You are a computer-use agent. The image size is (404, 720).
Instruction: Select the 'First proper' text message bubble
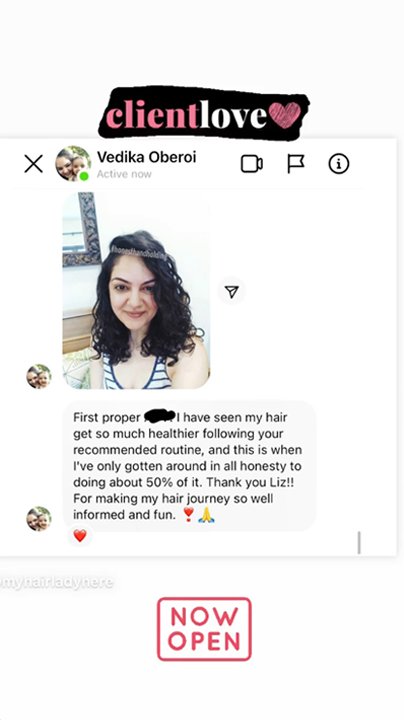click(x=189, y=466)
